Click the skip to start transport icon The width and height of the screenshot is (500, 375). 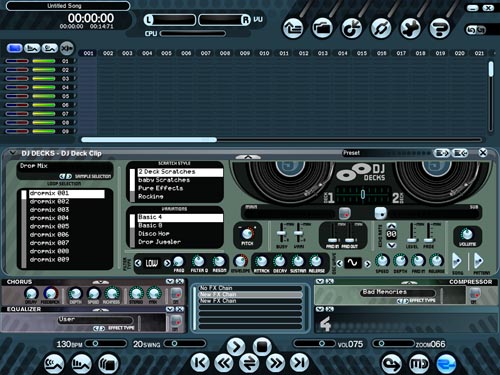pos(200,363)
